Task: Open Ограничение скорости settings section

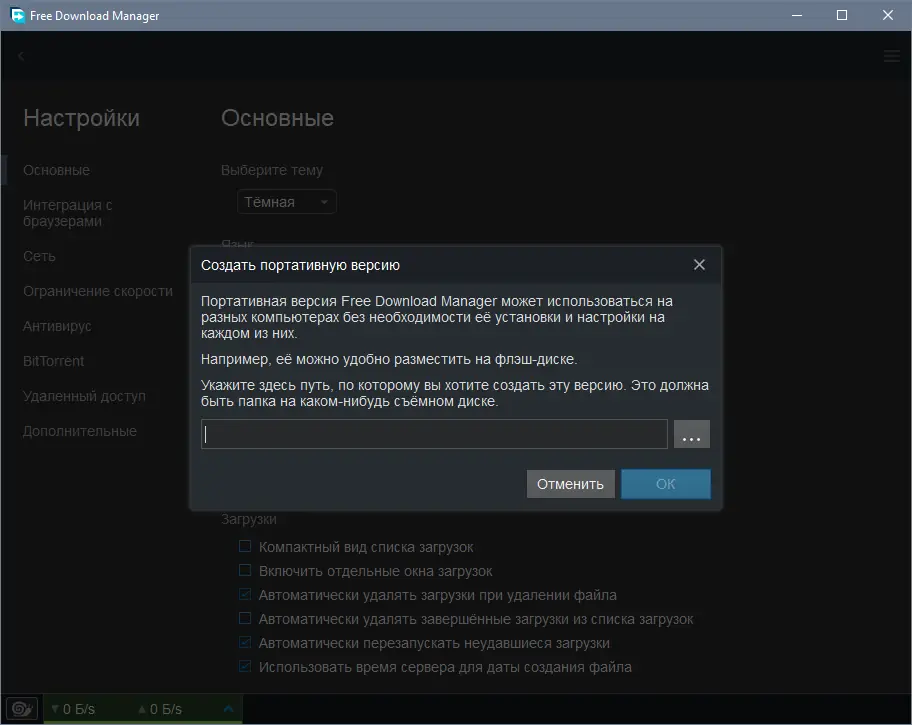Action: (x=98, y=292)
